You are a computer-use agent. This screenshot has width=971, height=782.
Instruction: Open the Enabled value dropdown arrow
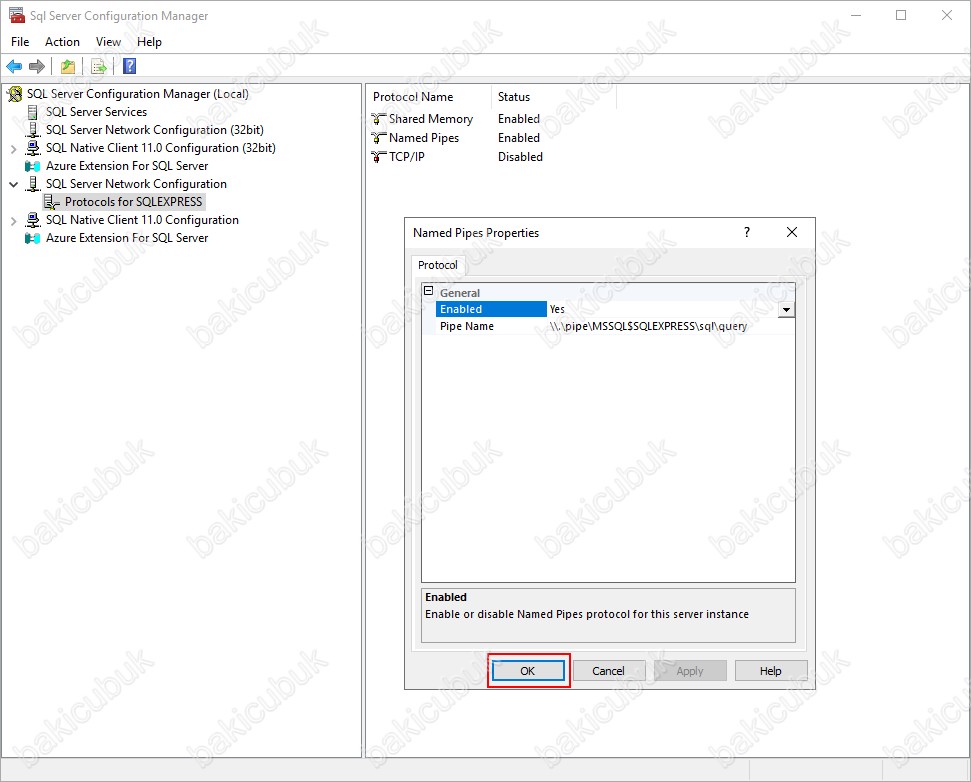tap(786, 310)
